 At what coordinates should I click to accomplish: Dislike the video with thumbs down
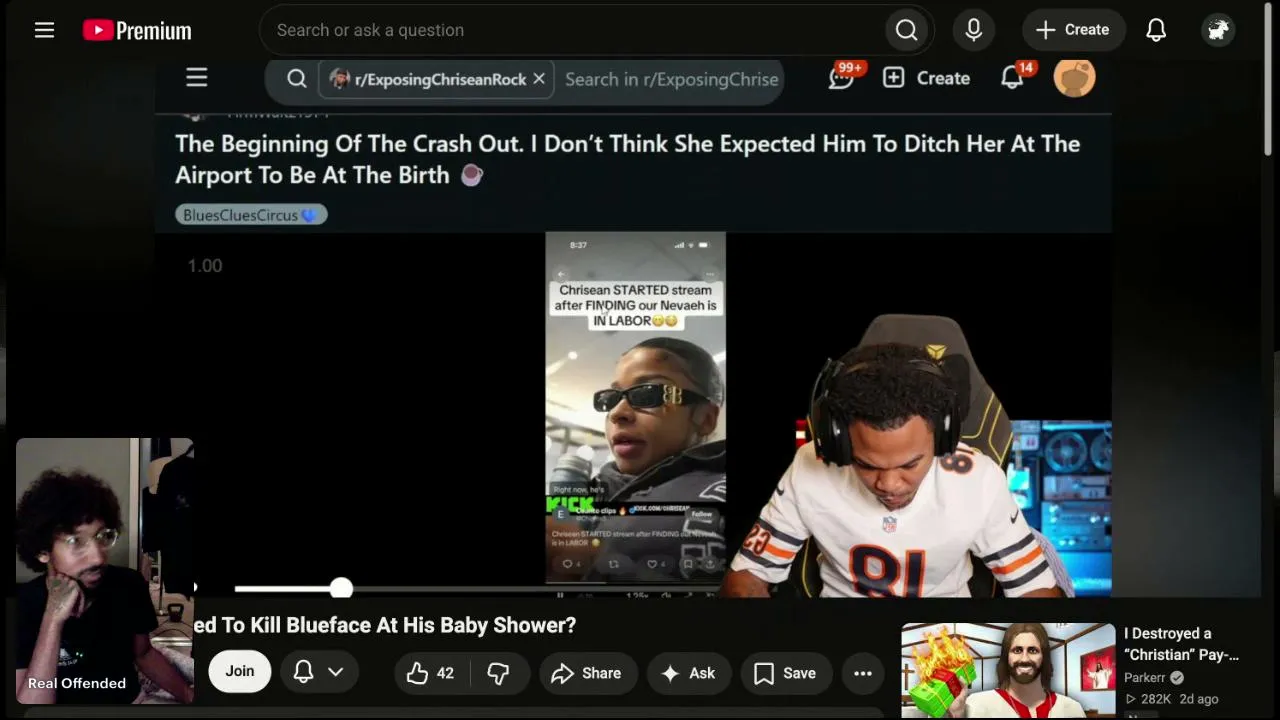[498, 673]
